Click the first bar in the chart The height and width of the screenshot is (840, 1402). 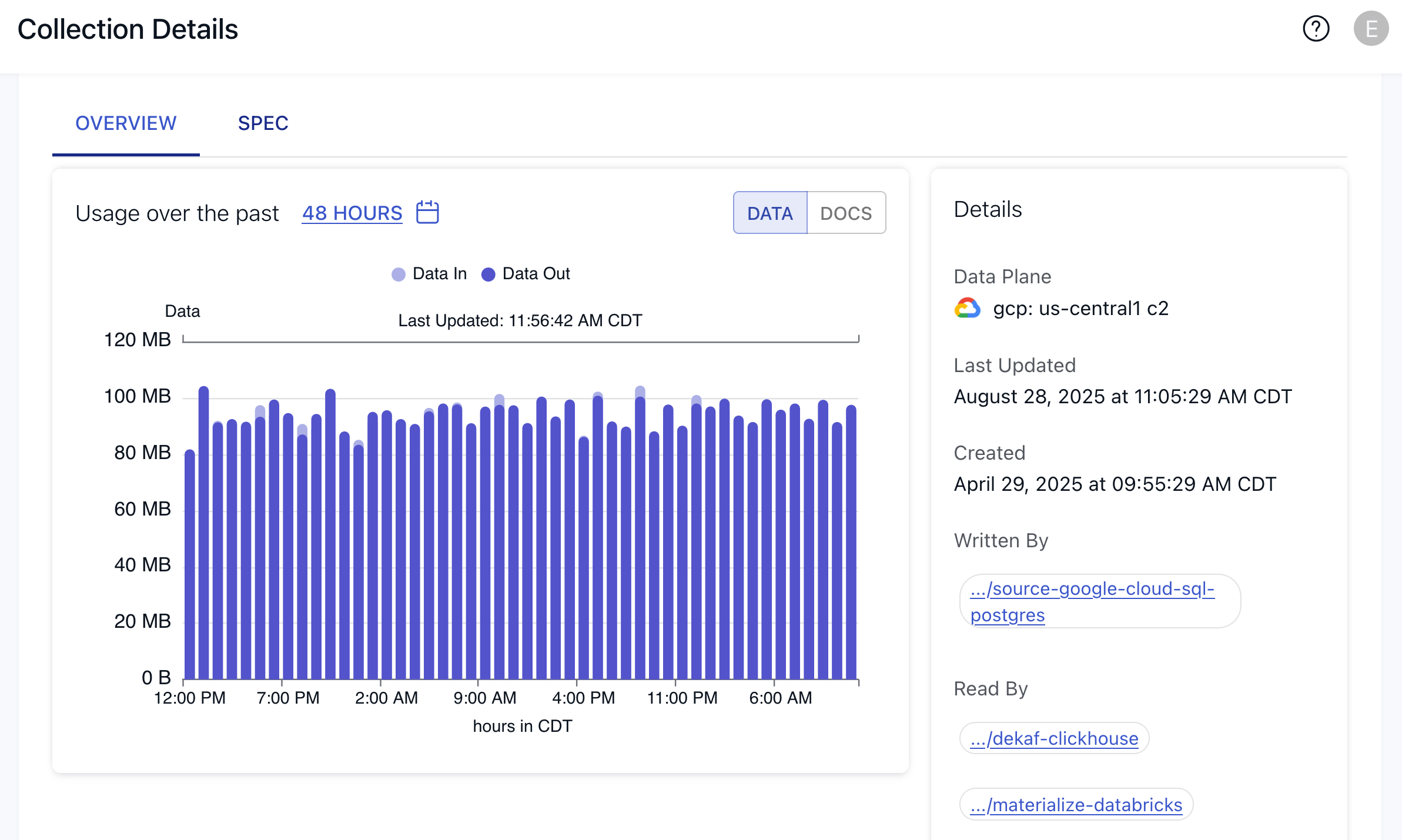[190, 564]
